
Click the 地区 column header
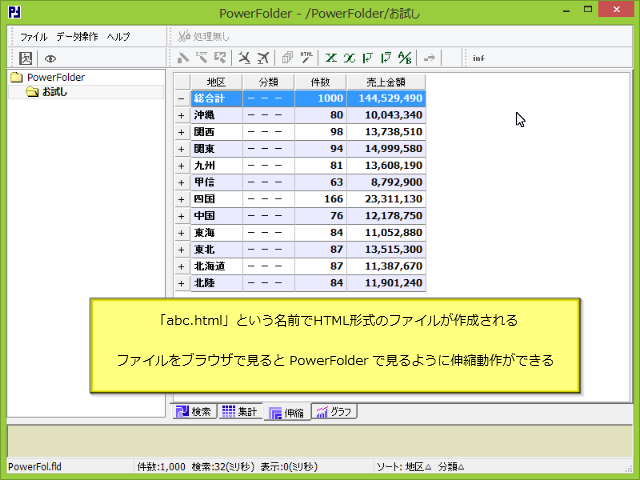pos(216,82)
